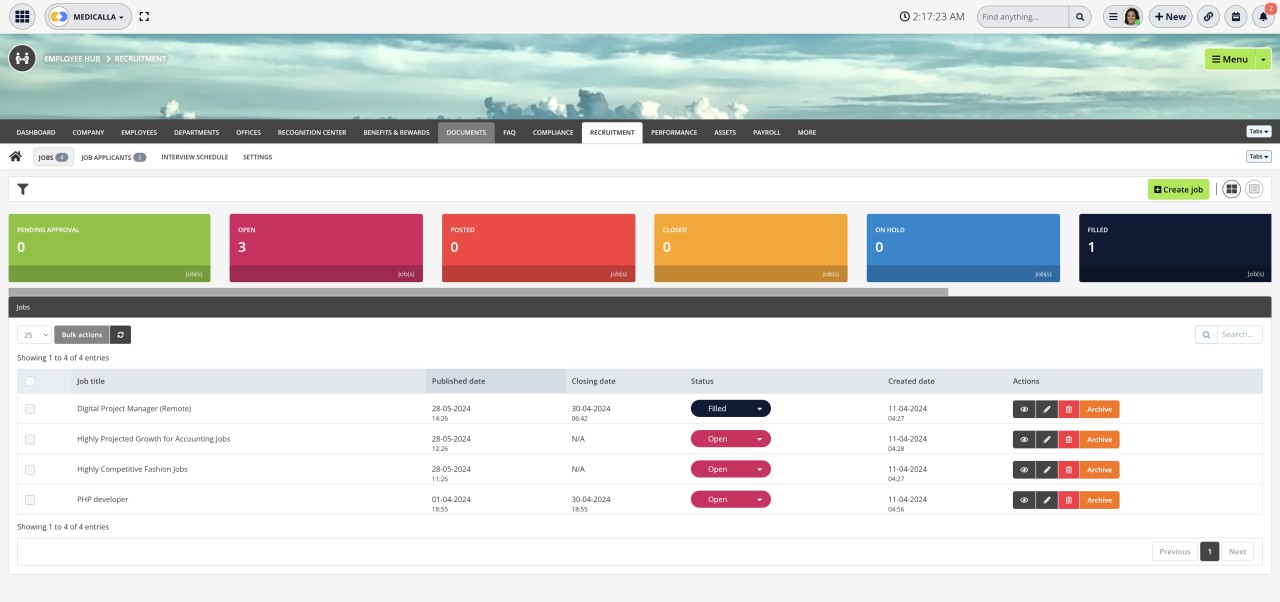1280x602 pixels.
Task: Switch to table view of jobs
Action: 1254,188
